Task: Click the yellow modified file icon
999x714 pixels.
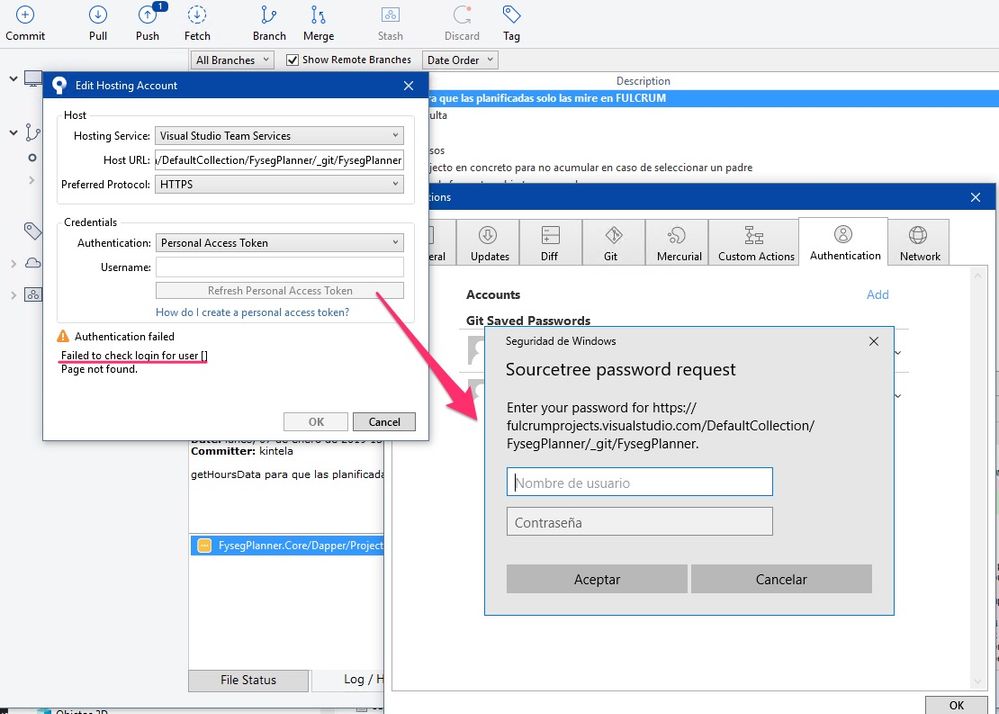Action: click(x=204, y=545)
